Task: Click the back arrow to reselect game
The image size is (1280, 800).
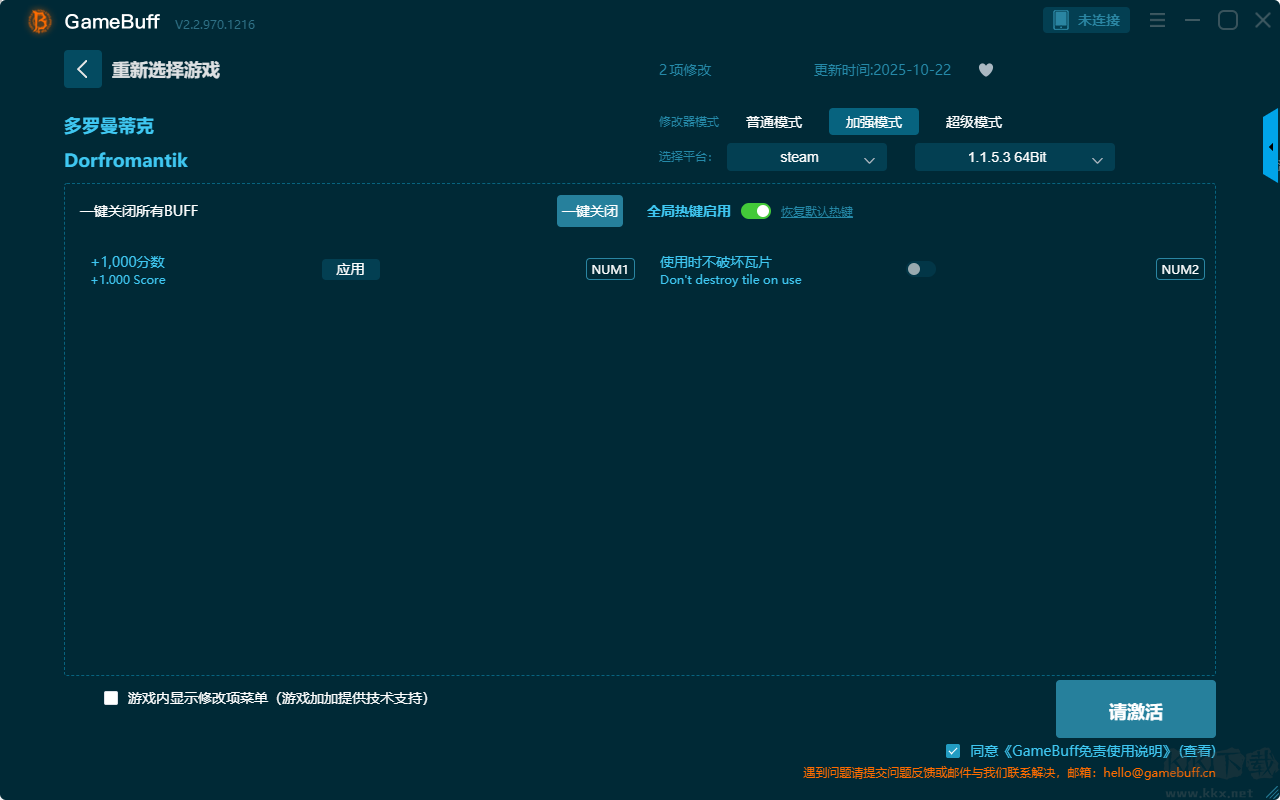Action: (x=83, y=69)
